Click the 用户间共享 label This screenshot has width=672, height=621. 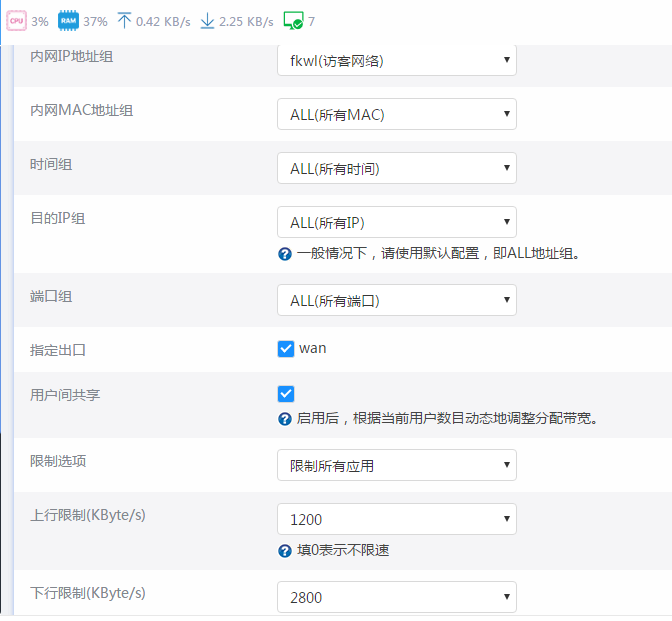coord(65,395)
